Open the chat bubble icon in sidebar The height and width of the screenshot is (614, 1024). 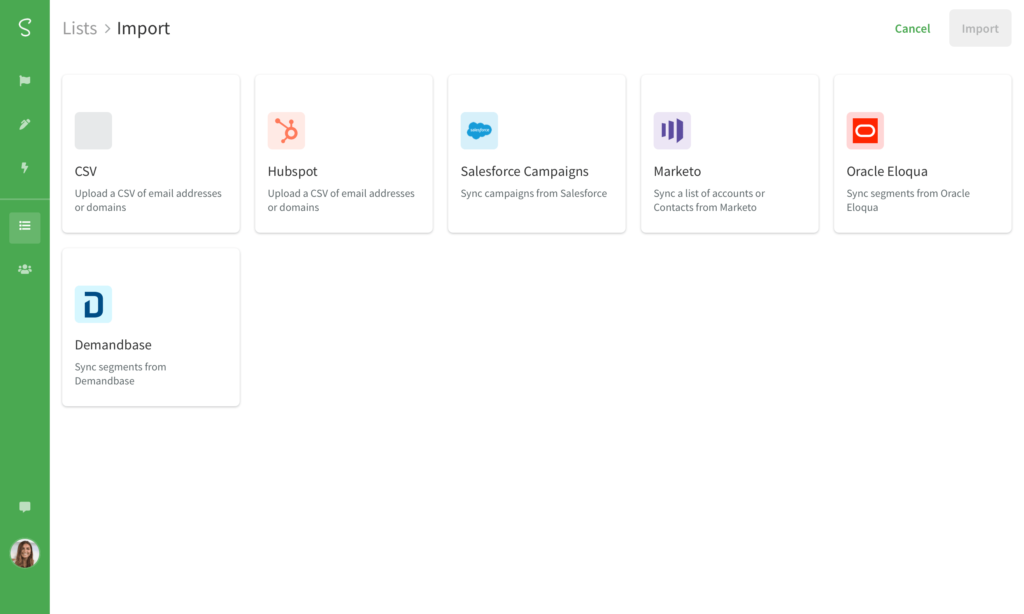point(25,507)
